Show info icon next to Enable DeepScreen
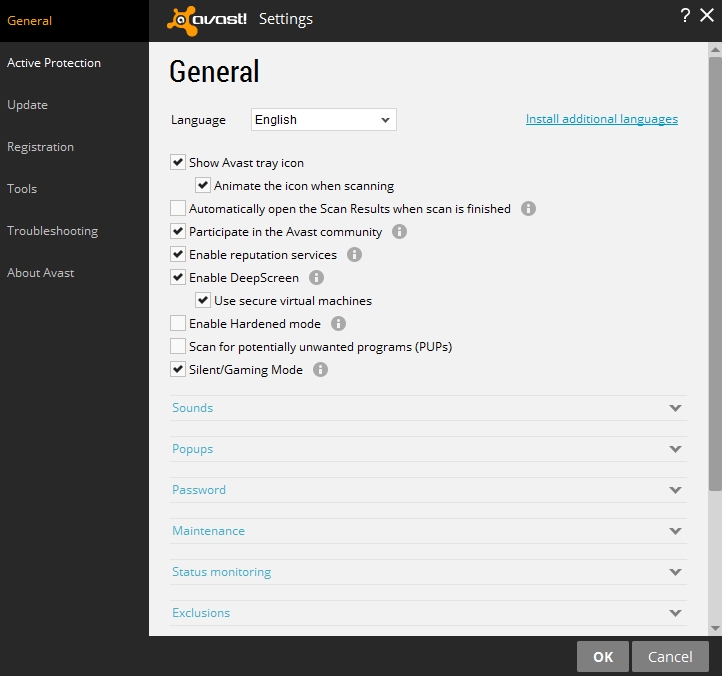 [x=316, y=278]
